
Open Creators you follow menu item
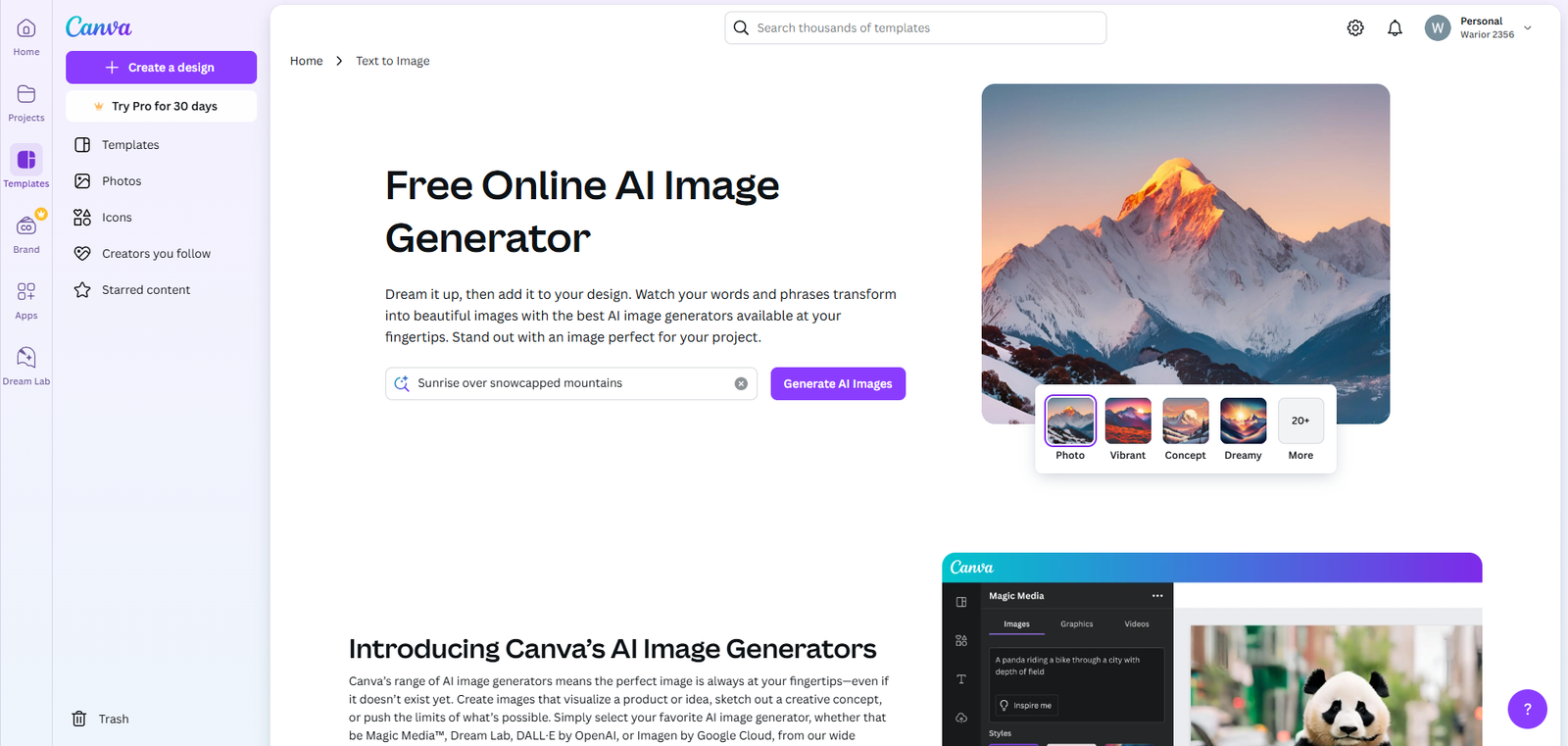pos(156,254)
